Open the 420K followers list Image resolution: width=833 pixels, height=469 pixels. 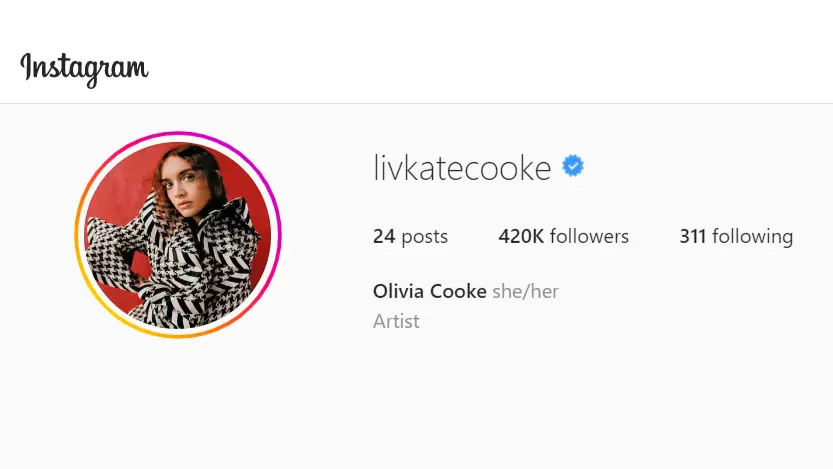(x=563, y=236)
